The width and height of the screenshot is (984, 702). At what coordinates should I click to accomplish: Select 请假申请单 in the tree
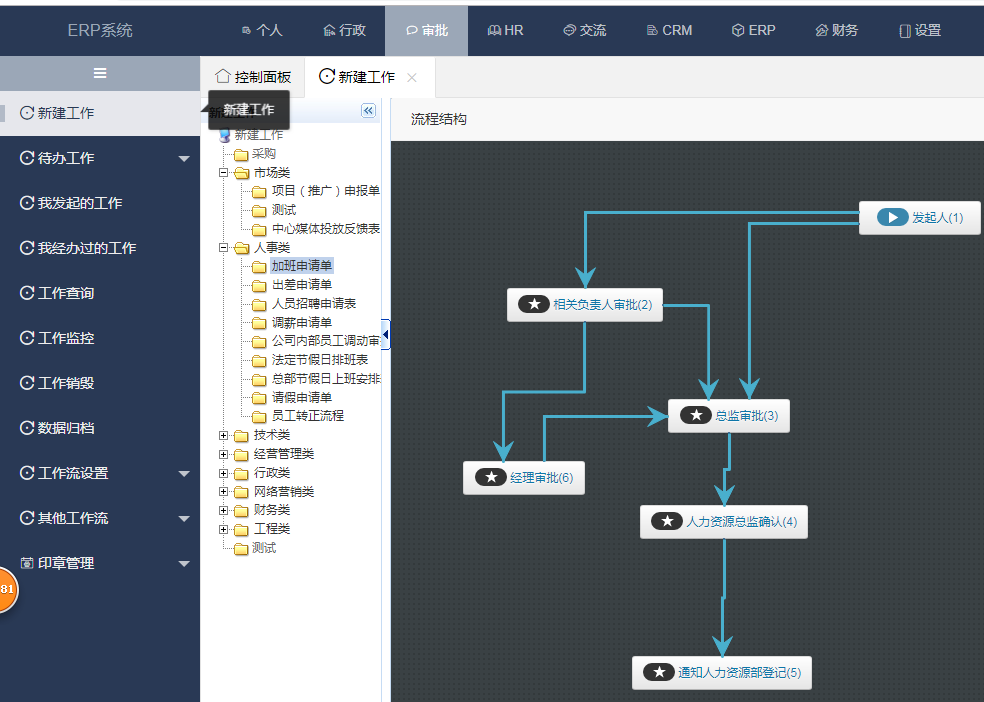[301, 397]
